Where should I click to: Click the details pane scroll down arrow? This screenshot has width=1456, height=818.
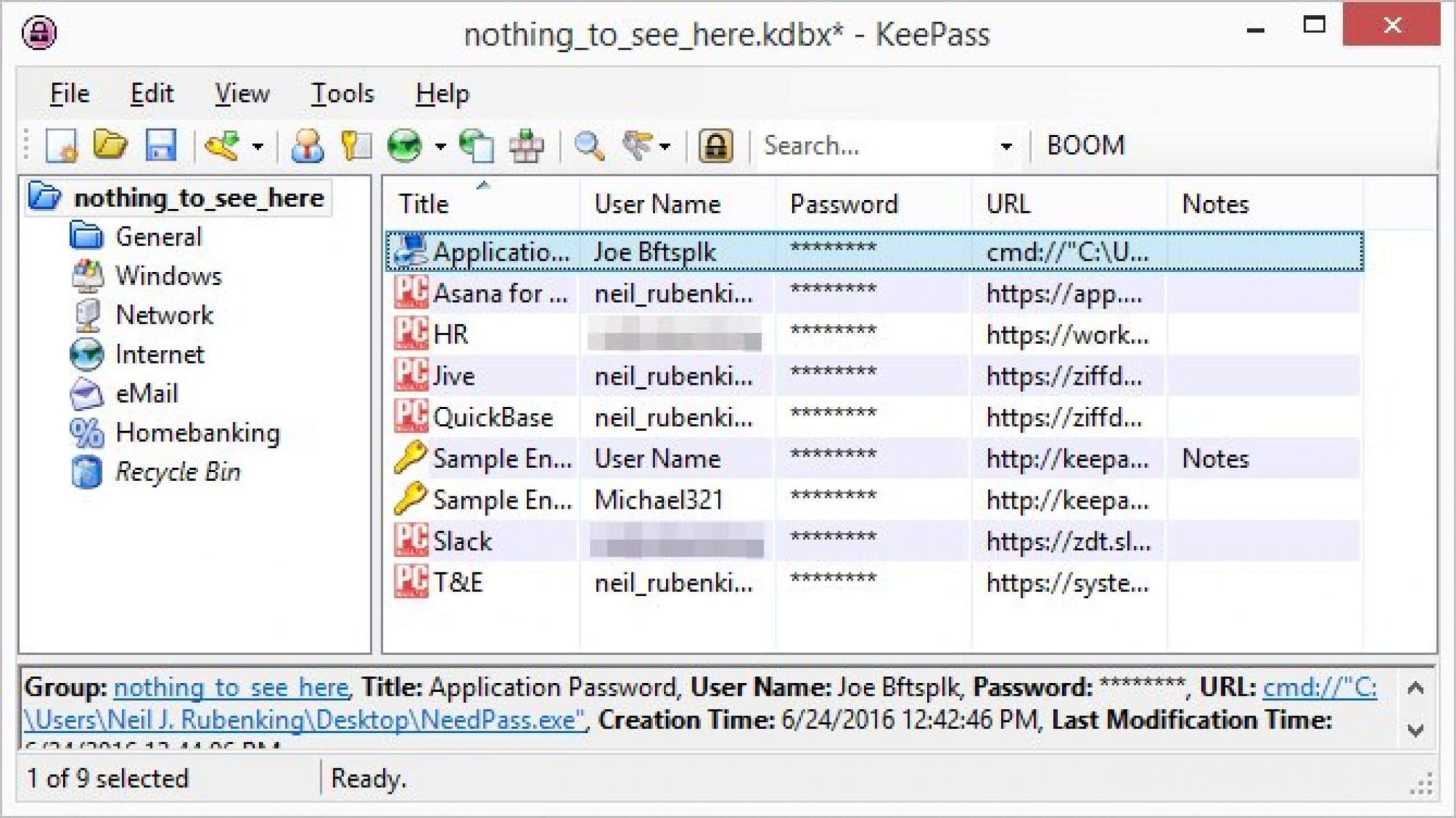coord(1416,730)
